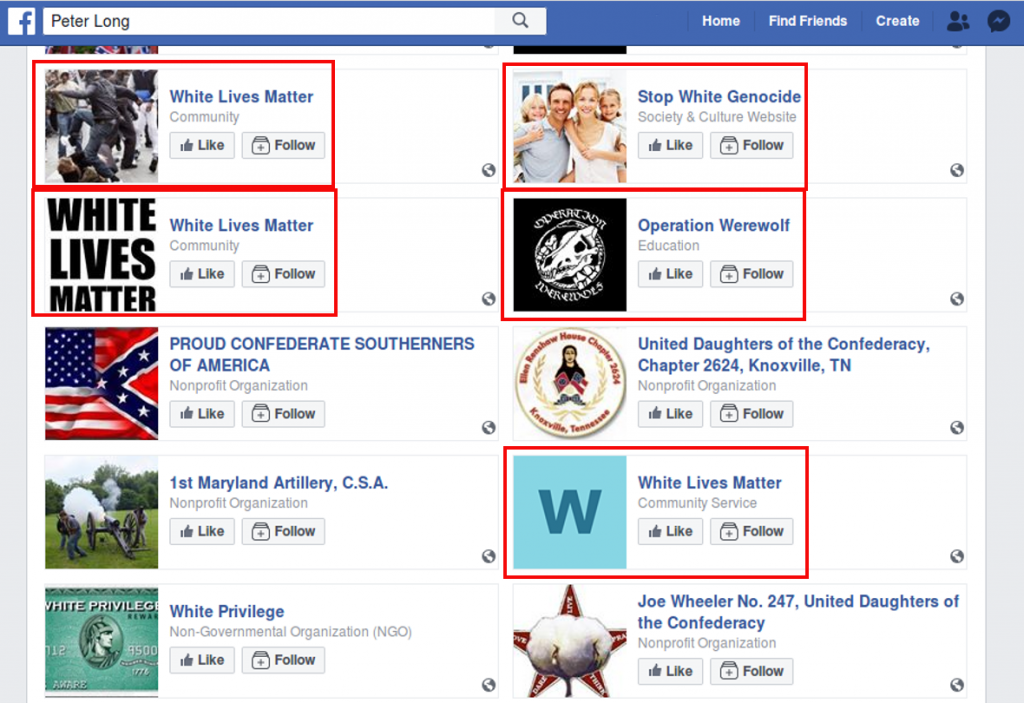
Task: Click the Facebook logo icon
Action: pyautogui.click(x=22, y=21)
